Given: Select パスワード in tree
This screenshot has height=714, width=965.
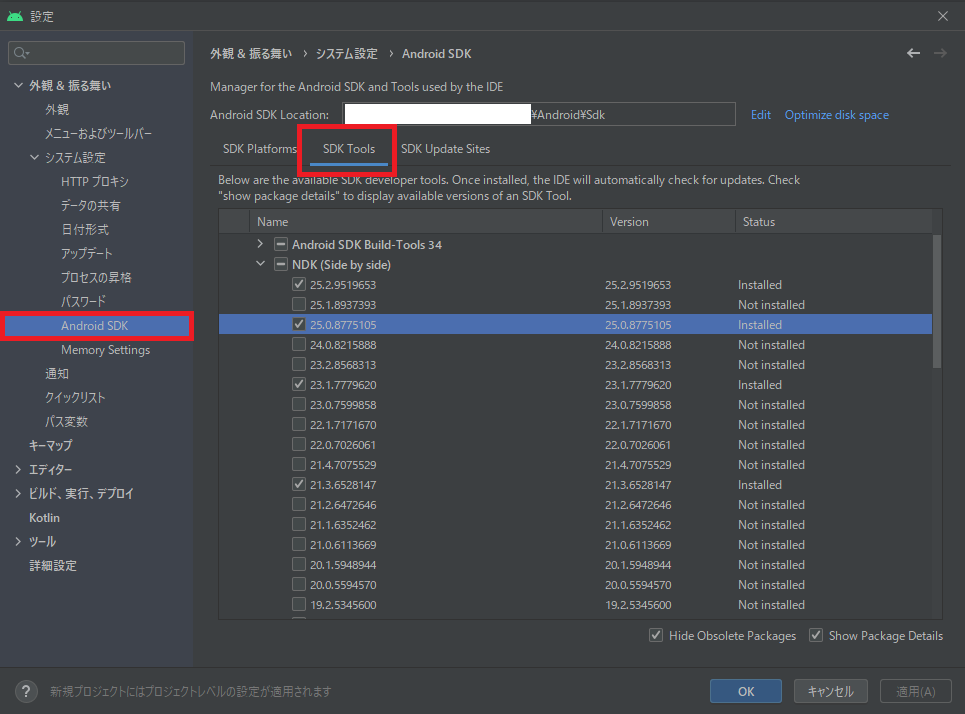Looking at the screenshot, I should tap(83, 302).
